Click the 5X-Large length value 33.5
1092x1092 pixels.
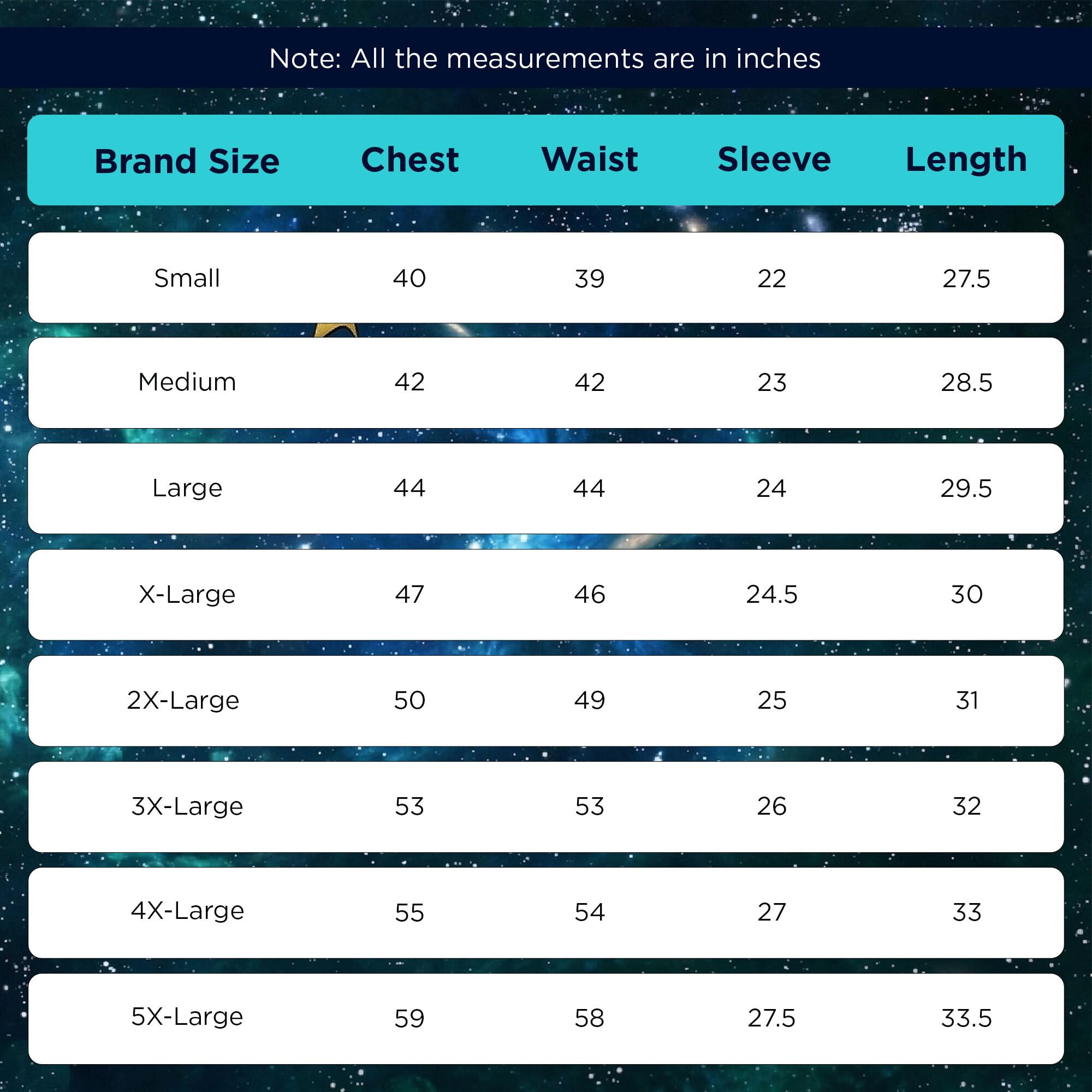coord(966,1018)
